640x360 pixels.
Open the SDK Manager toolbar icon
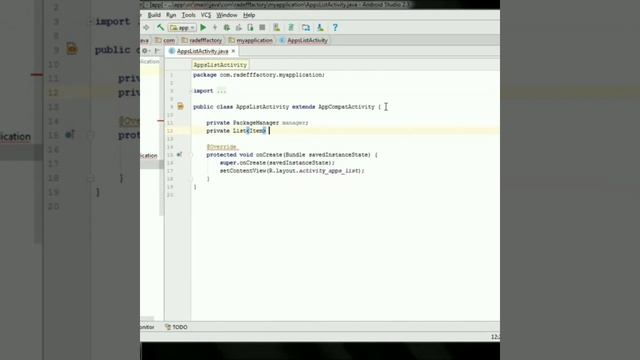(320, 27)
